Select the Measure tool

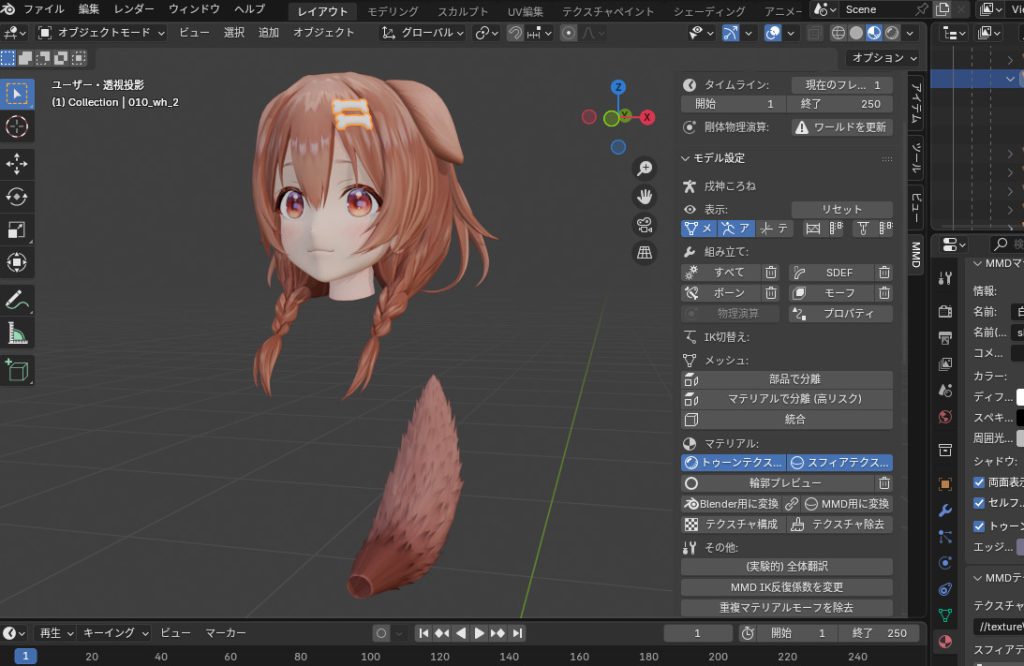[17, 333]
